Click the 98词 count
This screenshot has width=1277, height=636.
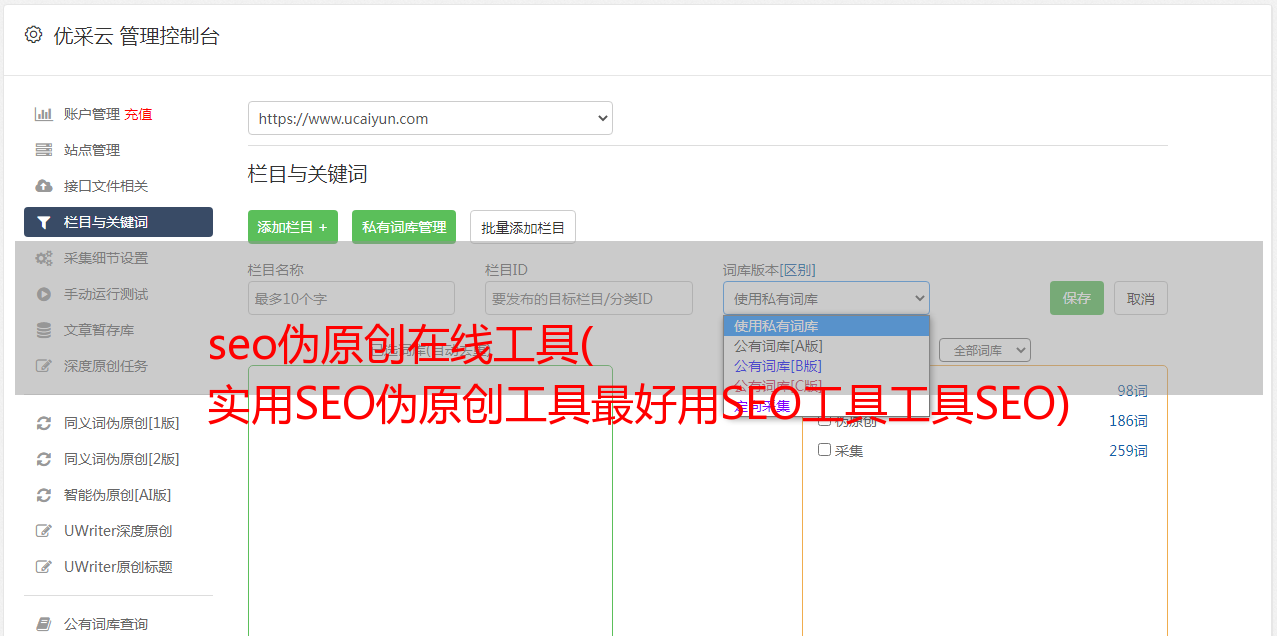click(x=1132, y=391)
